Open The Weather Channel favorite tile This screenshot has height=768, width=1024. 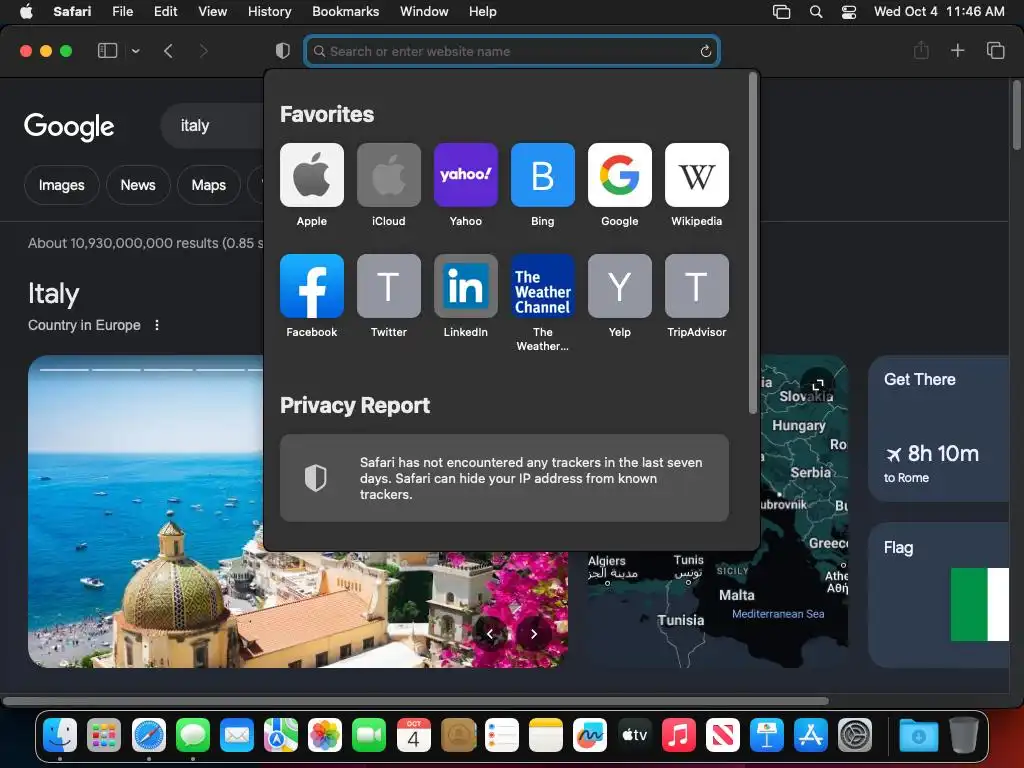(543, 286)
